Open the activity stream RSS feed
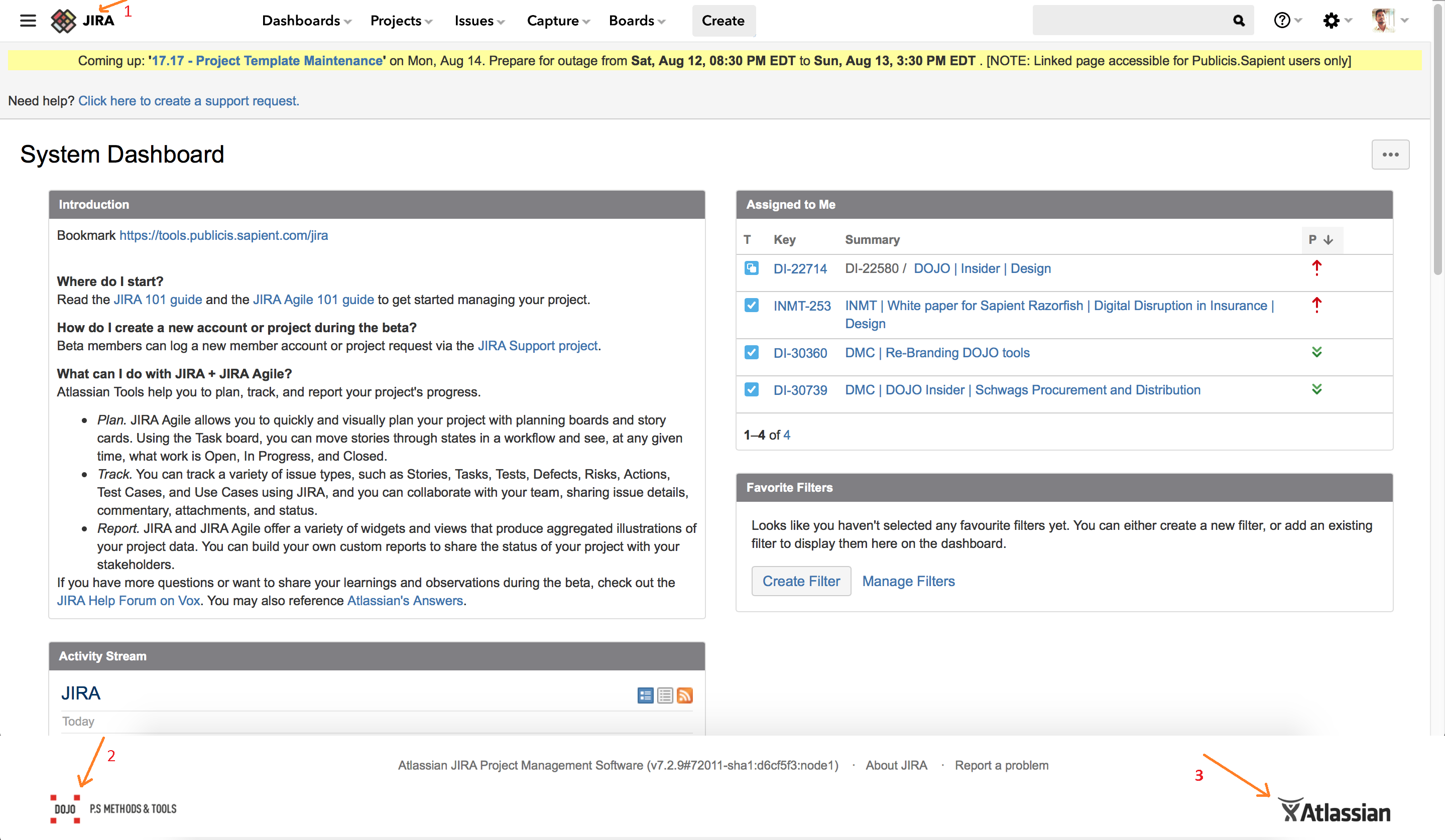The width and height of the screenshot is (1445, 840). click(x=685, y=695)
